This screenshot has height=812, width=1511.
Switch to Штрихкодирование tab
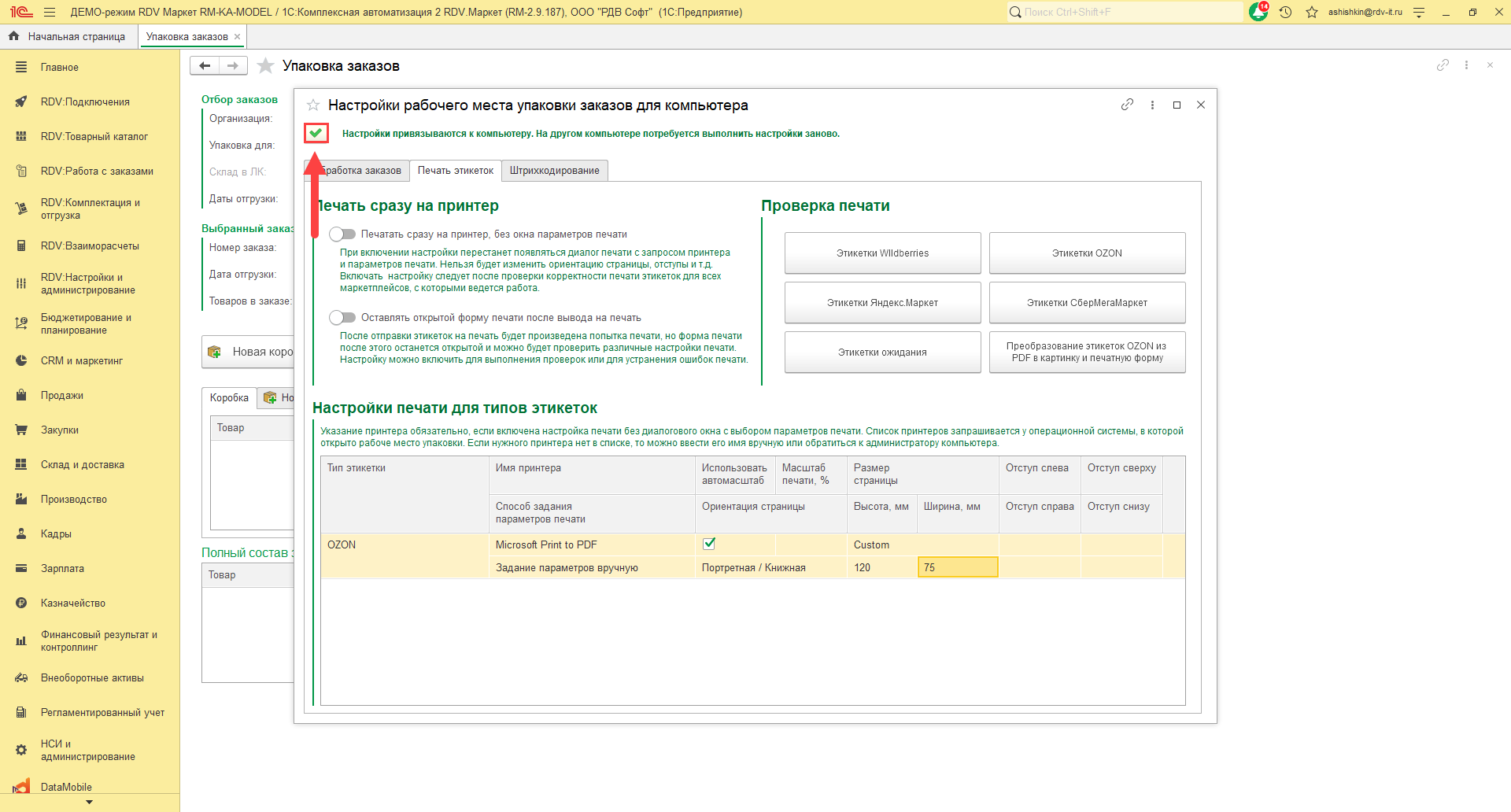[554, 171]
